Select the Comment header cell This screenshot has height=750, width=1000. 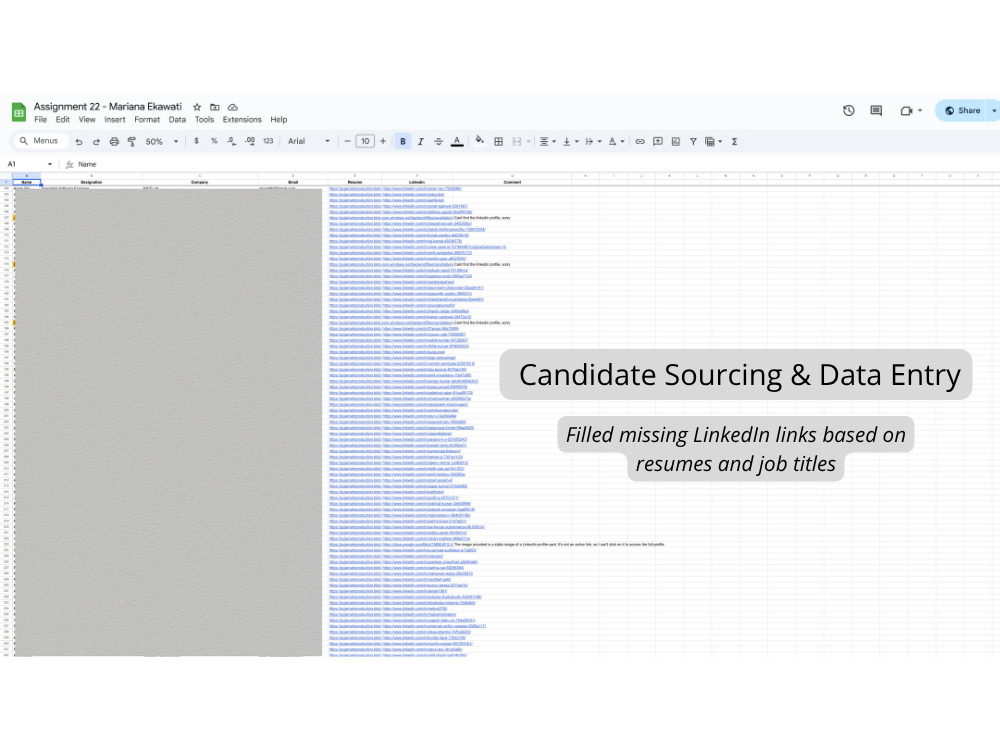coord(512,182)
